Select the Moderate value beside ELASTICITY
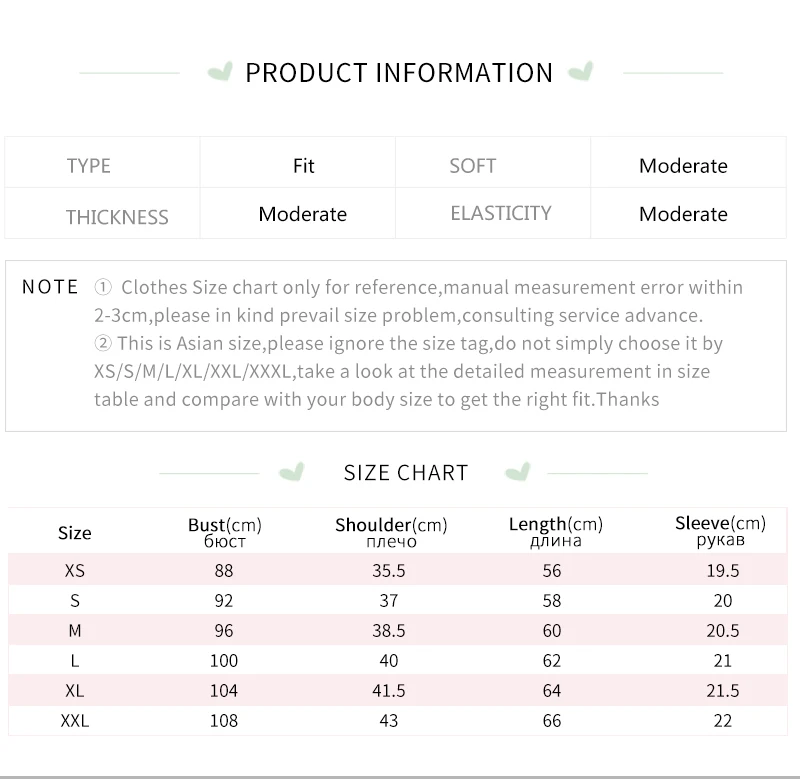This screenshot has width=800, height=779. pyautogui.click(x=683, y=214)
